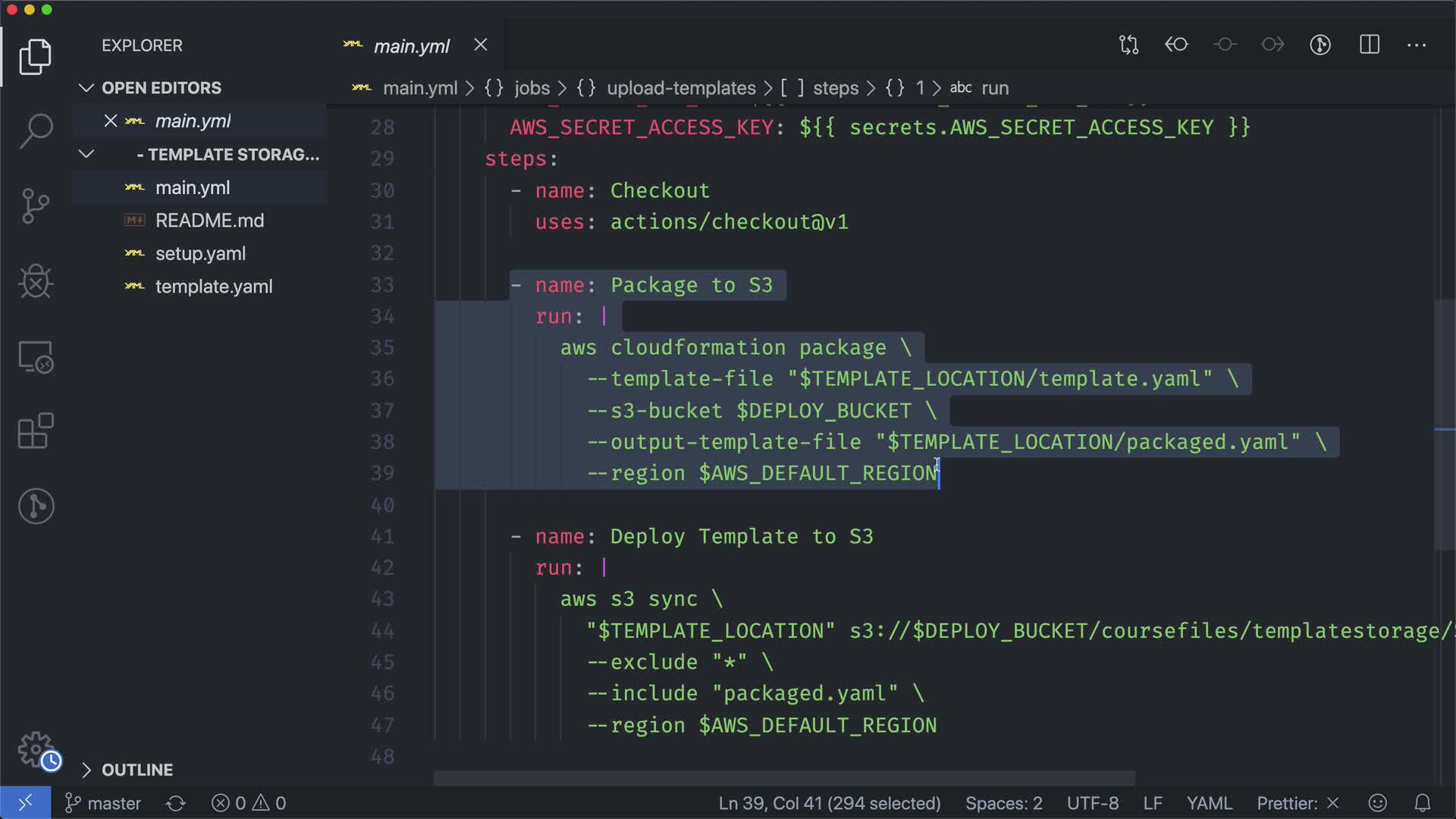
Task: Click Spaces: 2 indentation setting
Action: click(x=1003, y=803)
